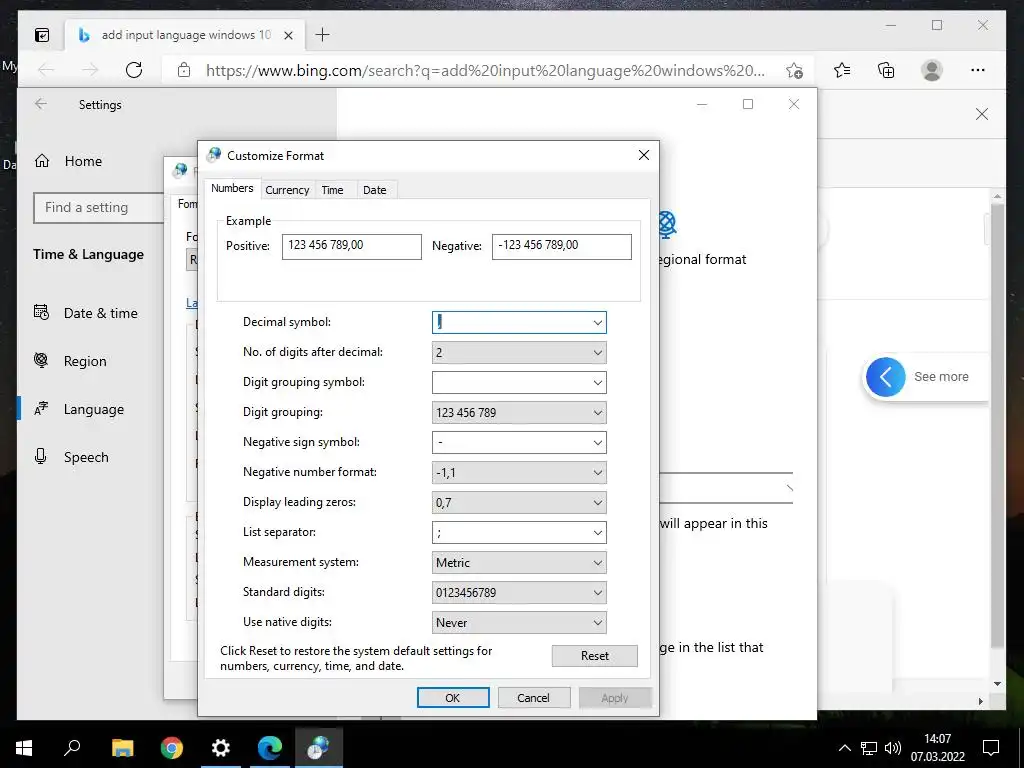This screenshot has height=768, width=1024.
Task: Click the Edge page vertical scrollbar
Action: [x=997, y=424]
